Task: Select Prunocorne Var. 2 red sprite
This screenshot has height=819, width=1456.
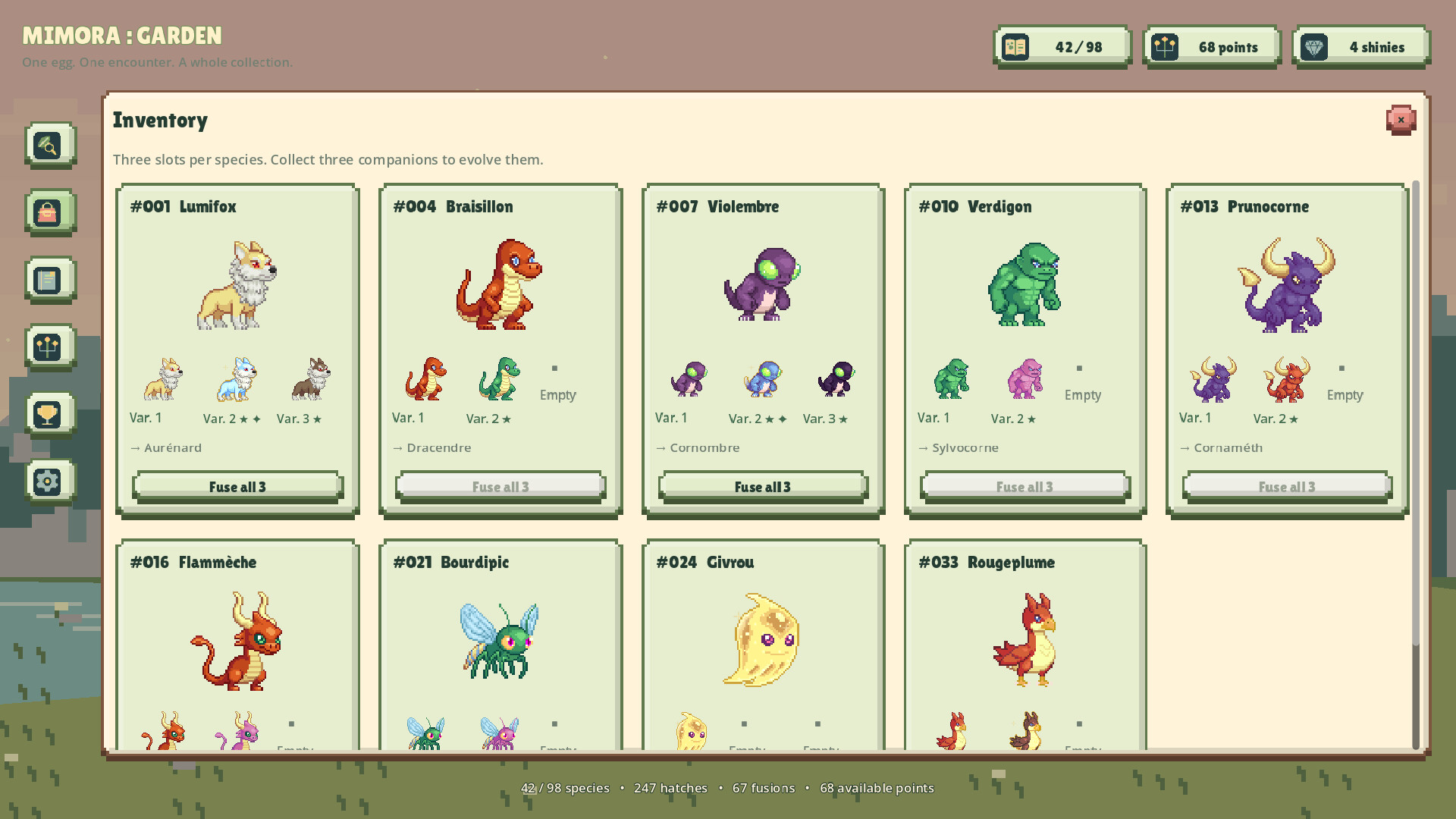Action: coord(1287,379)
